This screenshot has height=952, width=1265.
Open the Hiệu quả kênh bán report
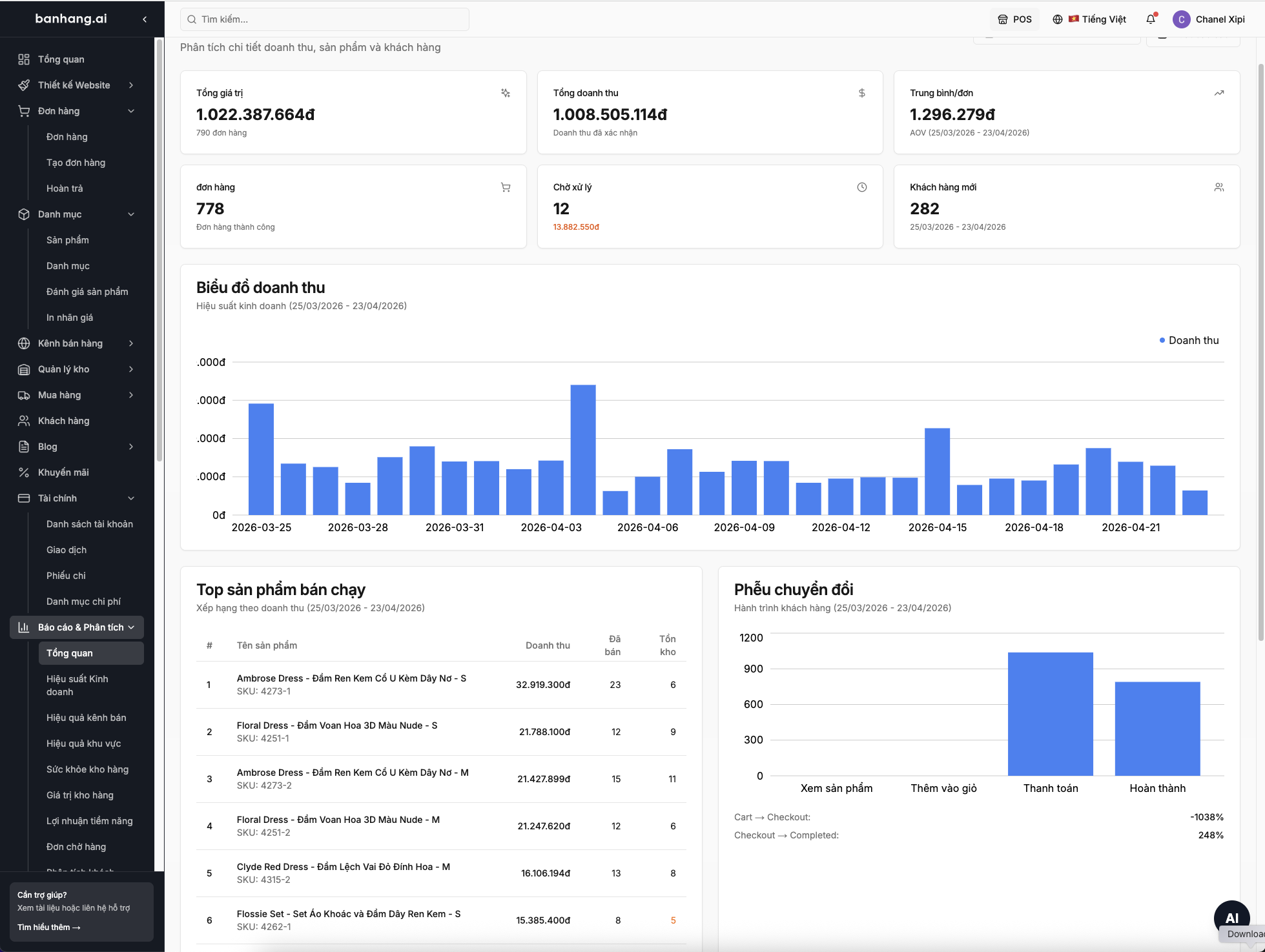pyautogui.click(x=86, y=718)
